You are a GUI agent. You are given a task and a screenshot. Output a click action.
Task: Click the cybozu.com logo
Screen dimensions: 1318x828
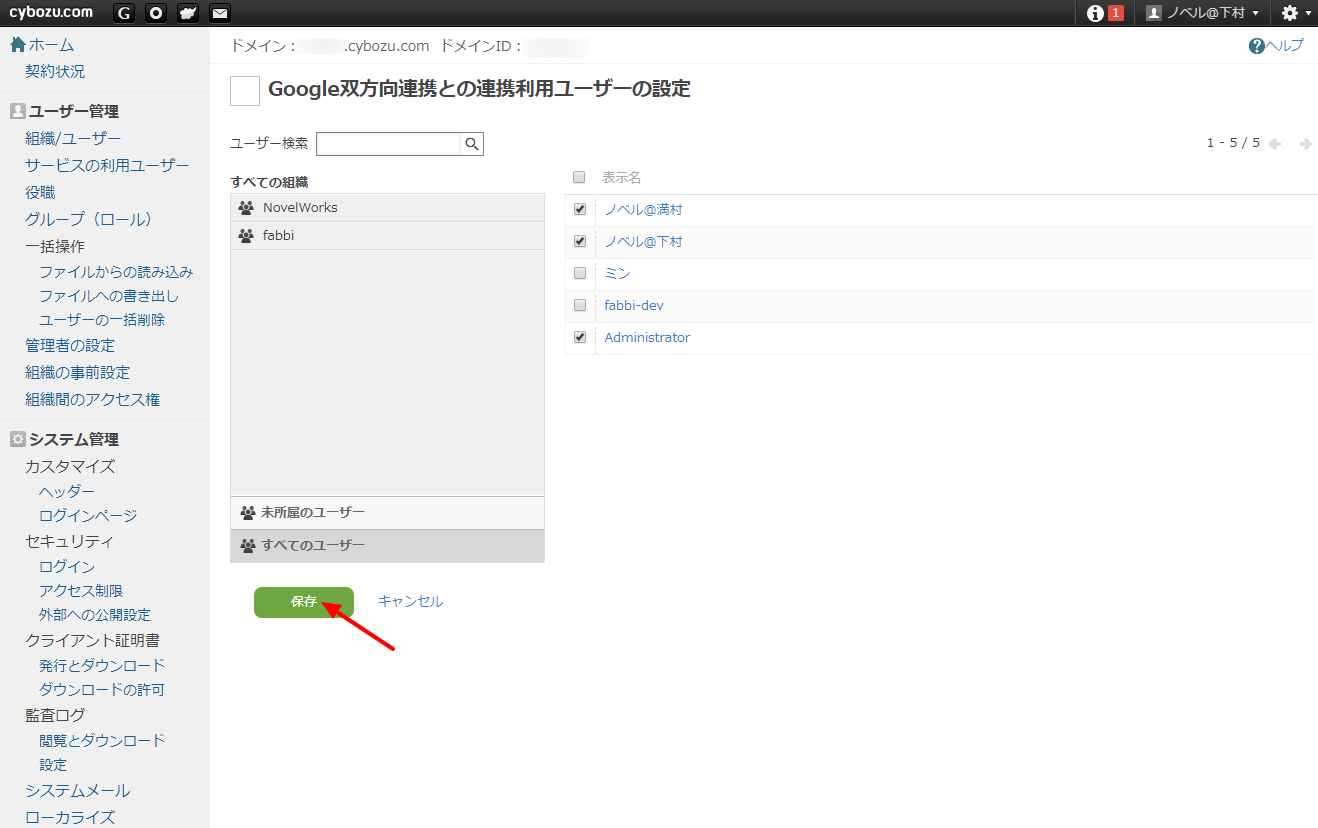[x=51, y=12]
